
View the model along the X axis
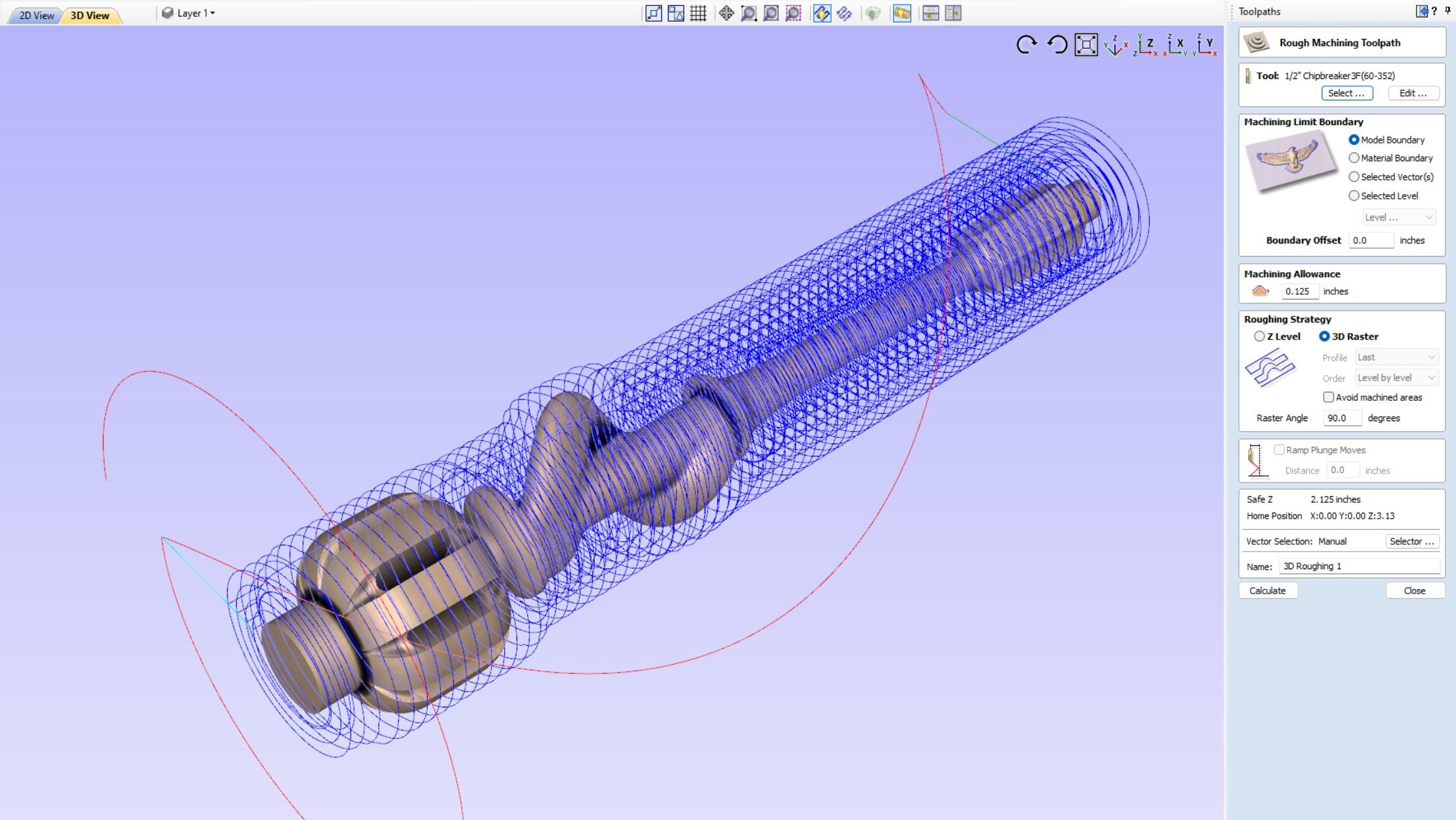pos(1175,45)
